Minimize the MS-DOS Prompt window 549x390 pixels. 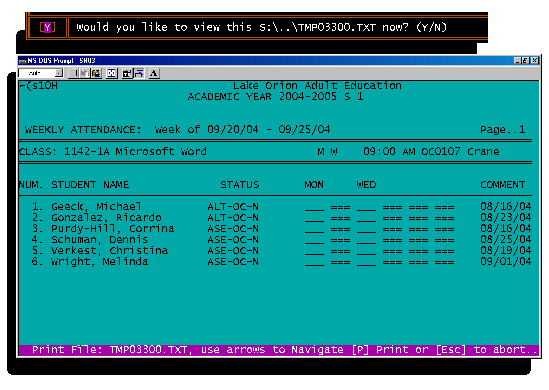pos(517,61)
